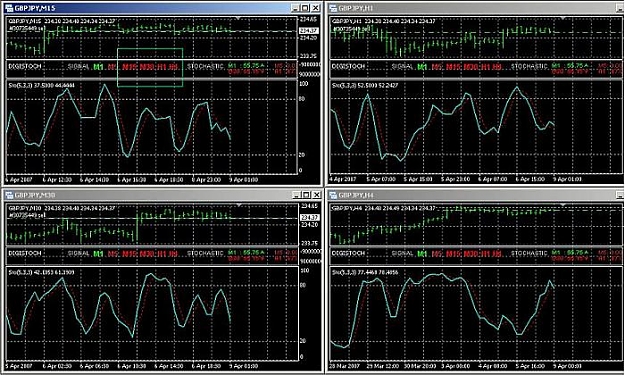
Task: Click the '28 Mar 2007' date label in H4
Action: pyautogui.click(x=344, y=366)
